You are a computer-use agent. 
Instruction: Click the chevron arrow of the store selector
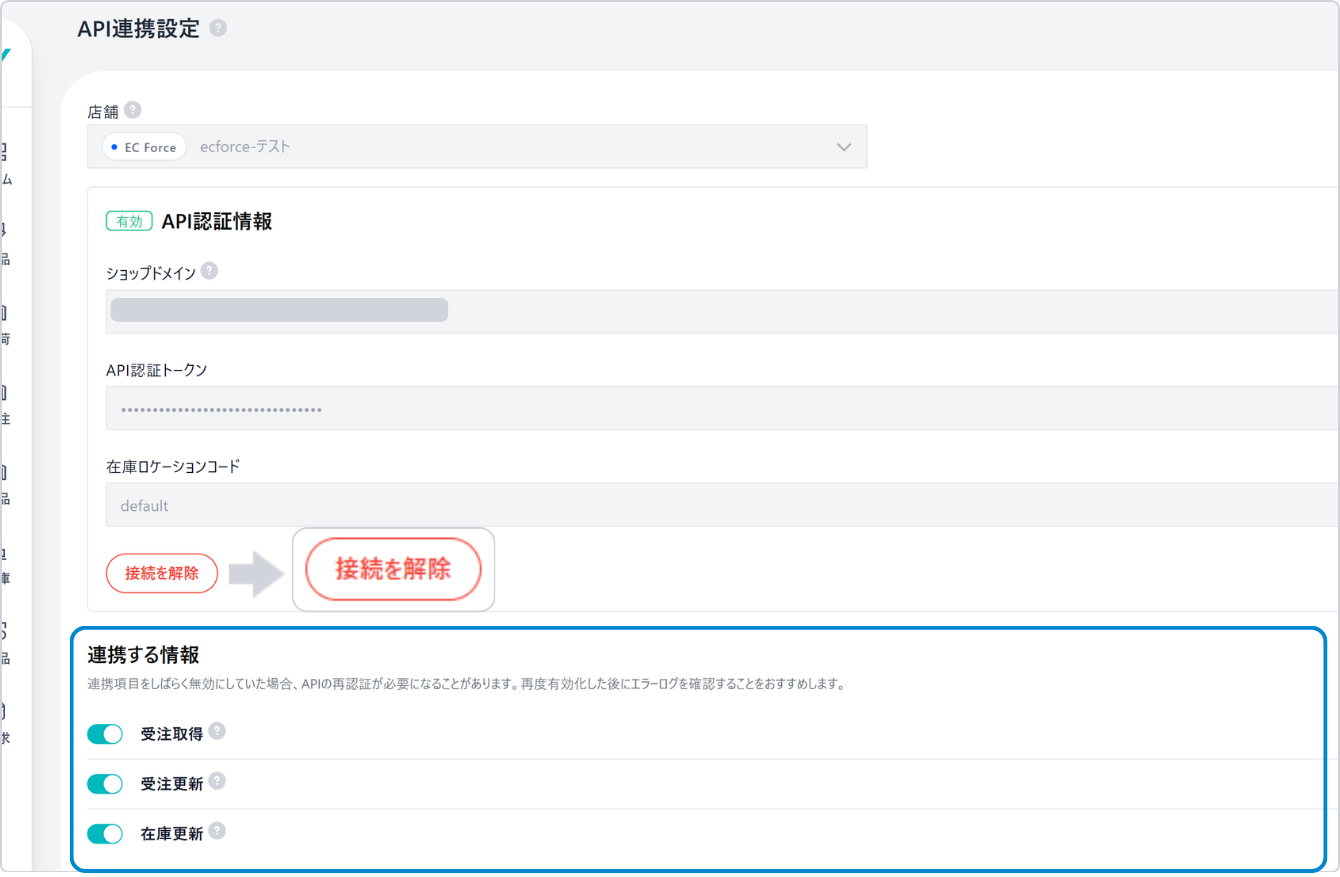click(843, 147)
